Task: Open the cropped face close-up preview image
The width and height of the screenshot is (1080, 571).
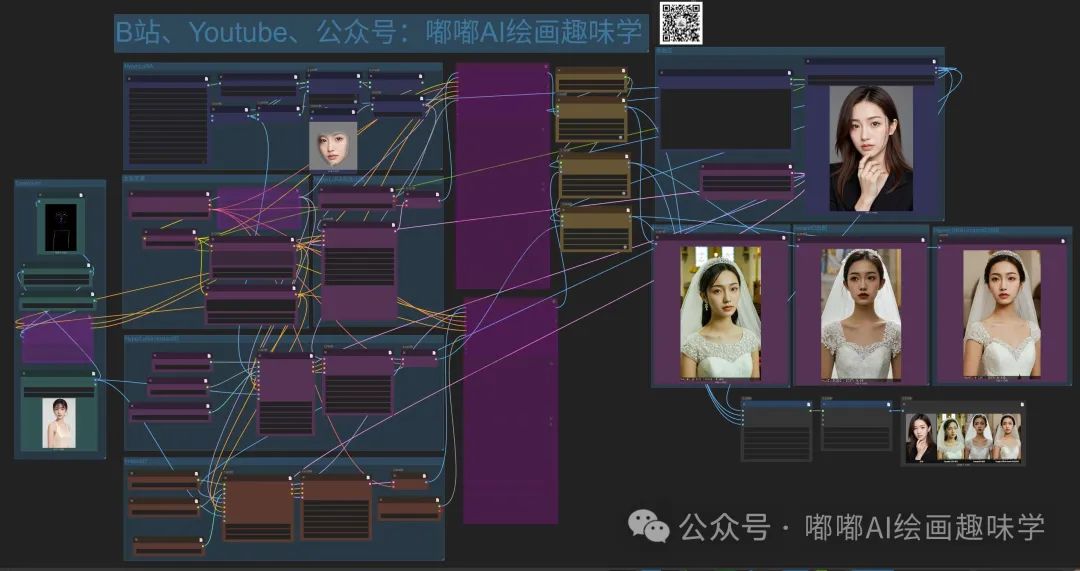Action: pyautogui.click(x=333, y=145)
